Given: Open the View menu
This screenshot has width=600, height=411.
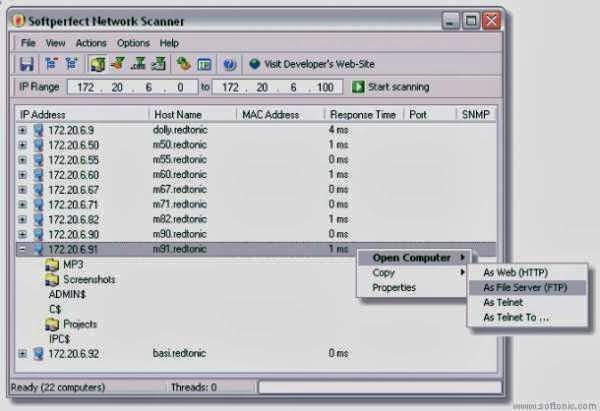Looking at the screenshot, I should point(55,43).
